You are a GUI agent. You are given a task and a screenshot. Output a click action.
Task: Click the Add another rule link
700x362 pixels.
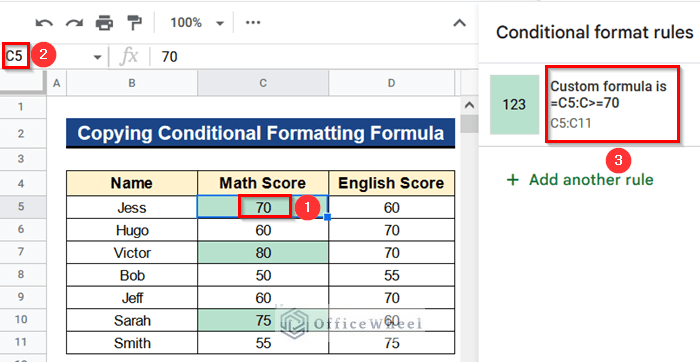pos(591,180)
